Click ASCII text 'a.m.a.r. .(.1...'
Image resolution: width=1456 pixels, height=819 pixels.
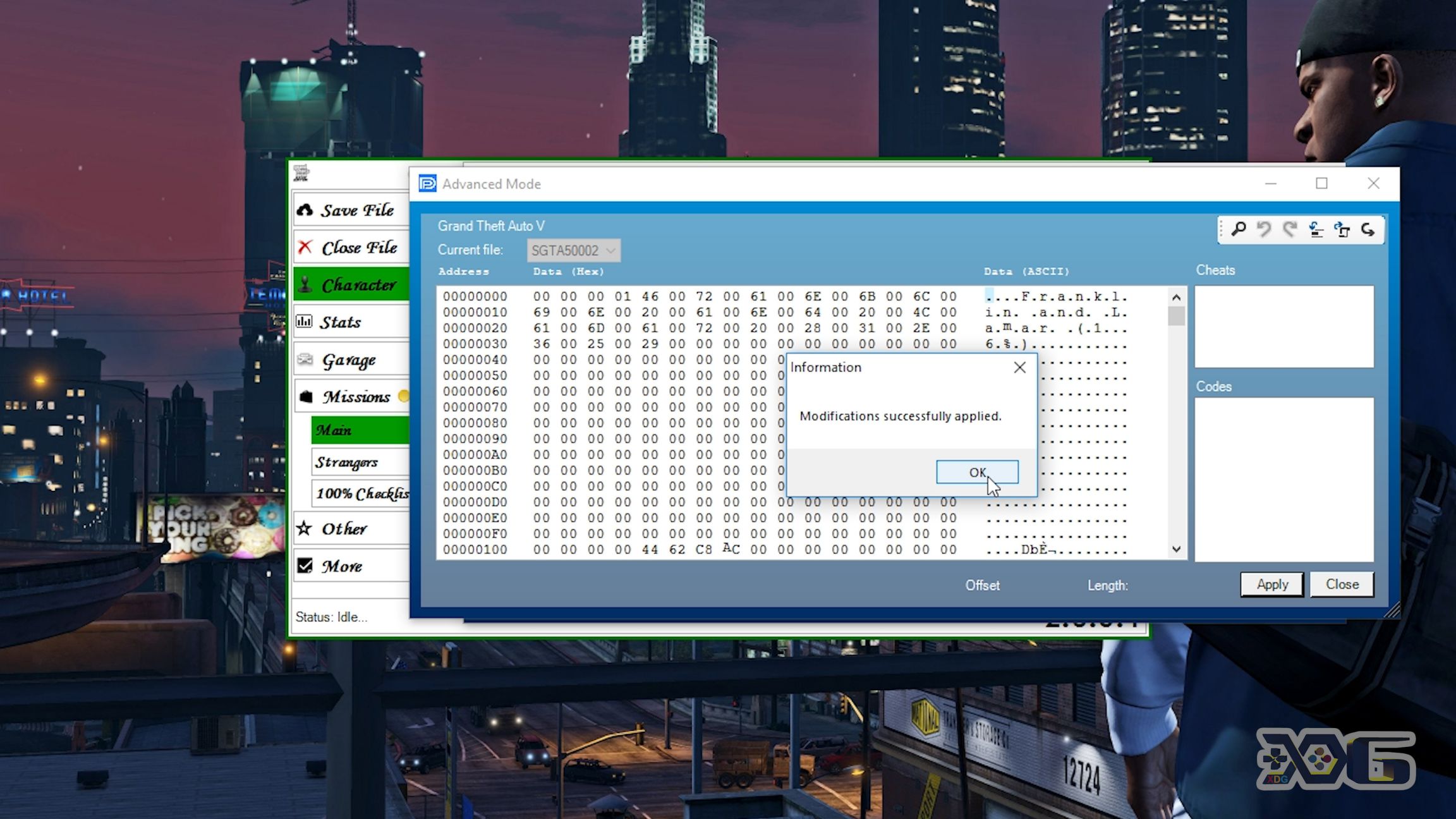(1056, 328)
